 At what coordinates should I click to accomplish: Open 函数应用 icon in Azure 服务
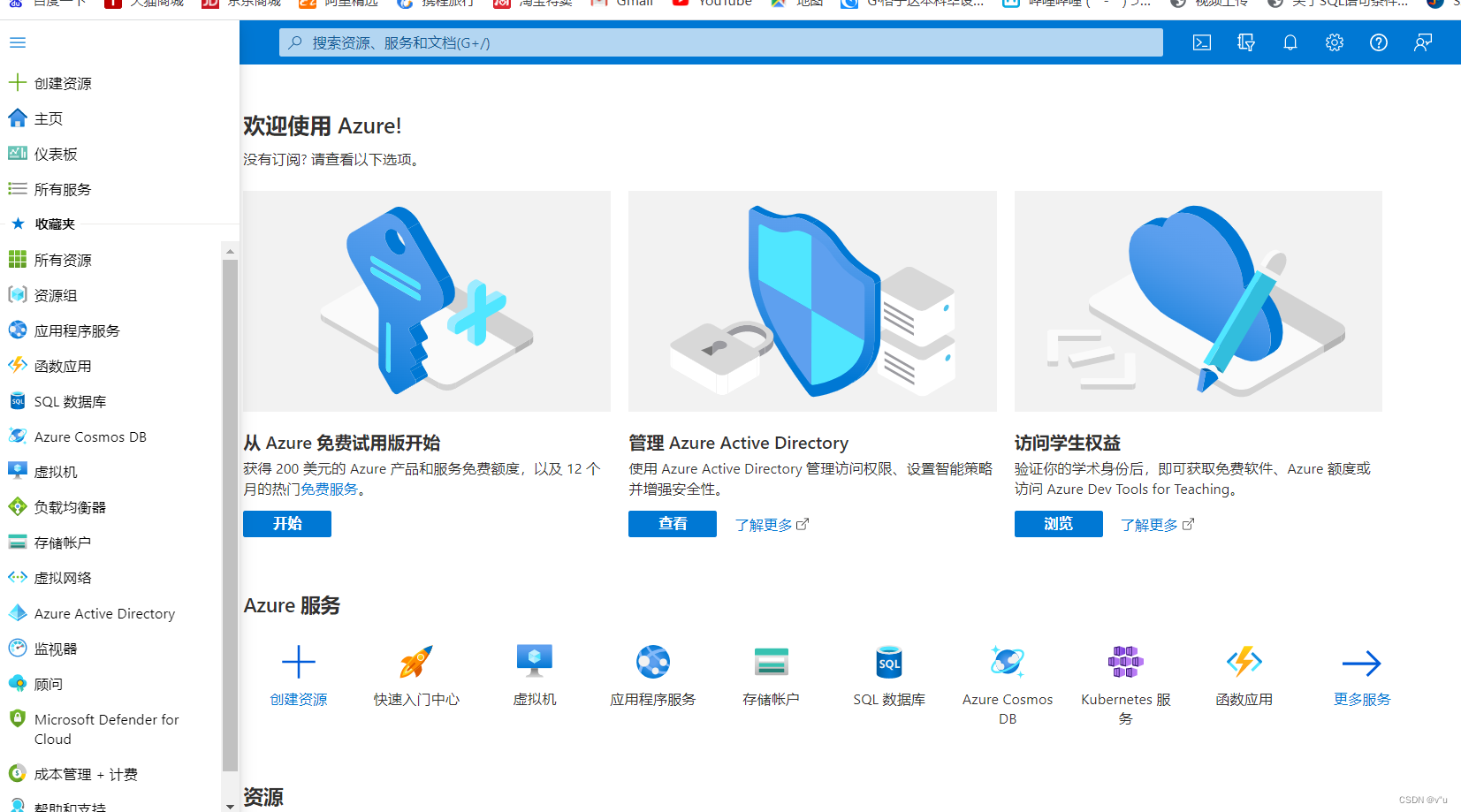1244,662
